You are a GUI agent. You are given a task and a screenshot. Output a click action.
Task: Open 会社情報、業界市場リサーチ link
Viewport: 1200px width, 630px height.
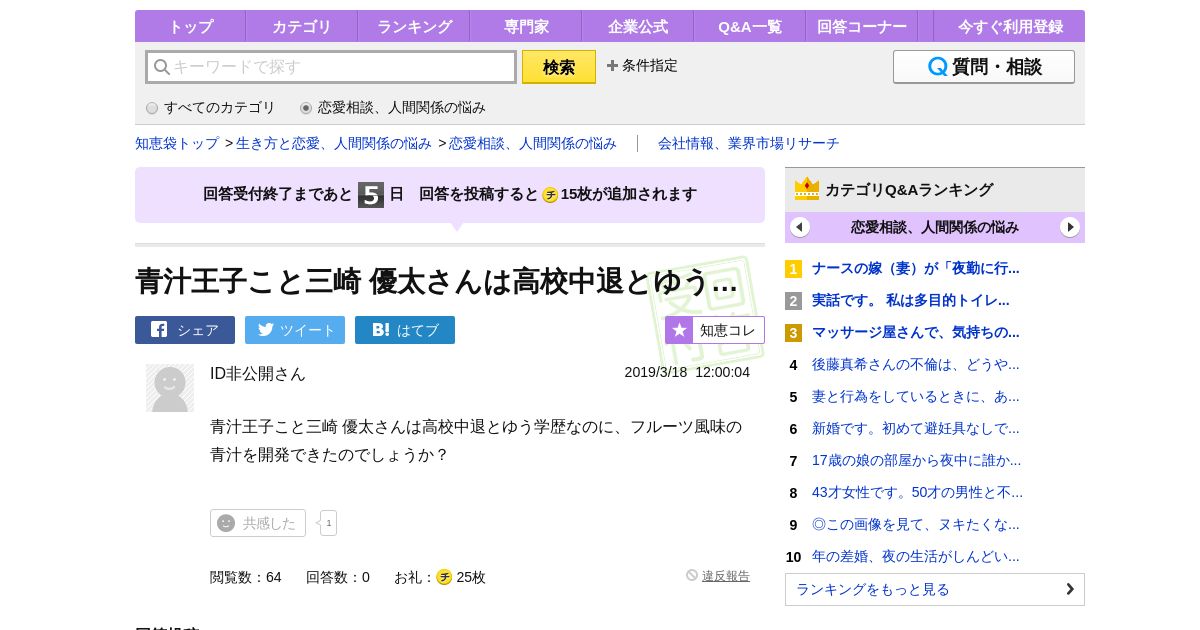(748, 143)
